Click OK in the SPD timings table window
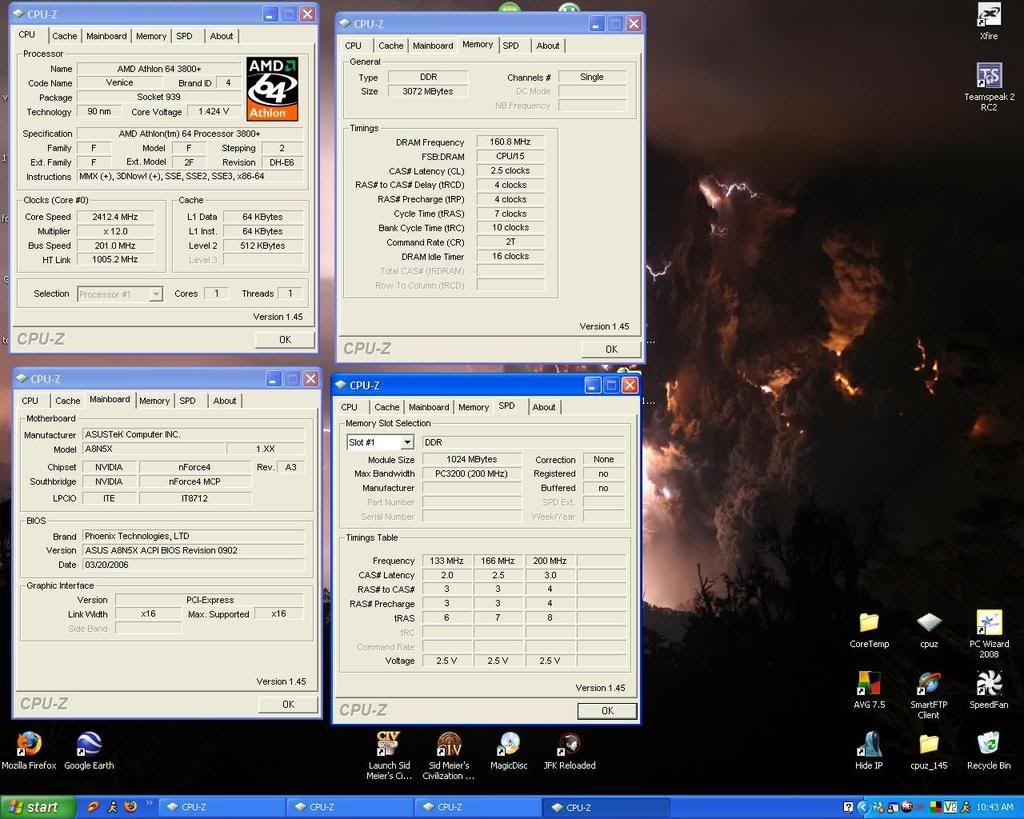The width and height of the screenshot is (1024, 819). (607, 711)
